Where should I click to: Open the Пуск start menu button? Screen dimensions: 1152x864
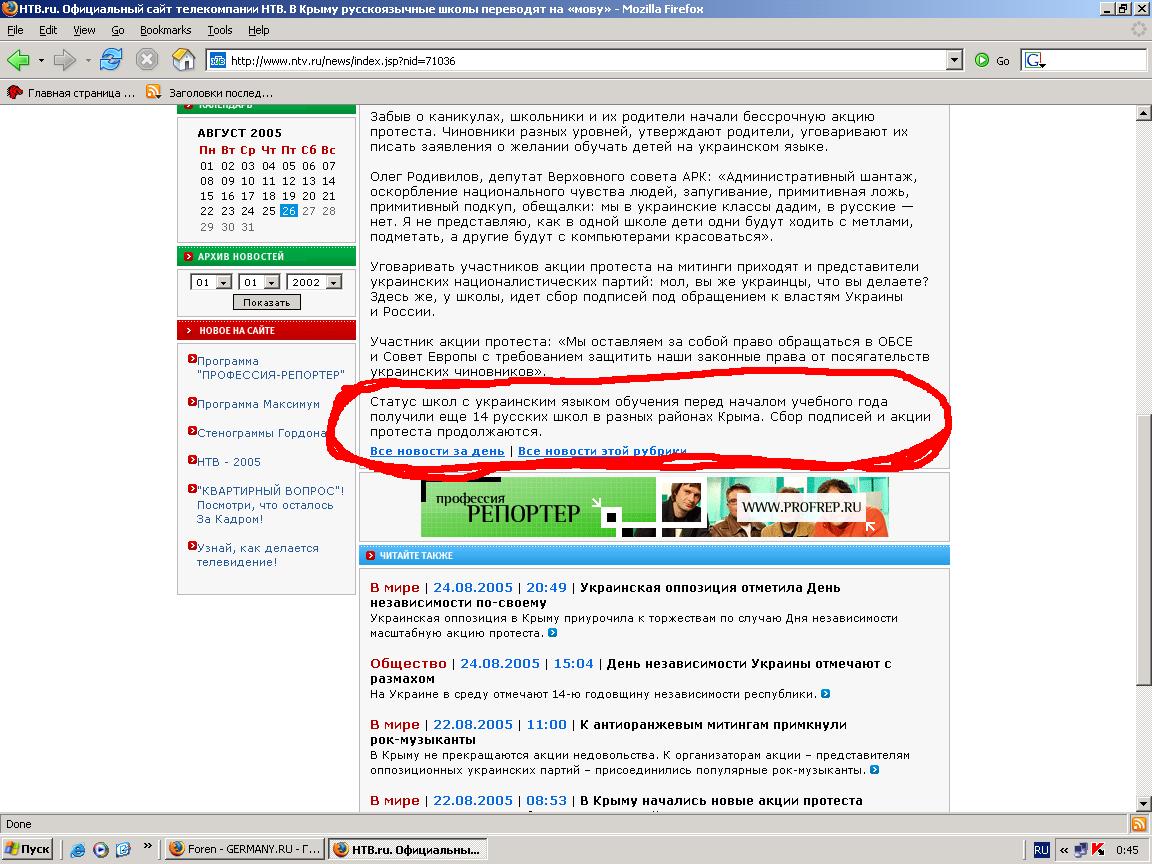(28, 849)
